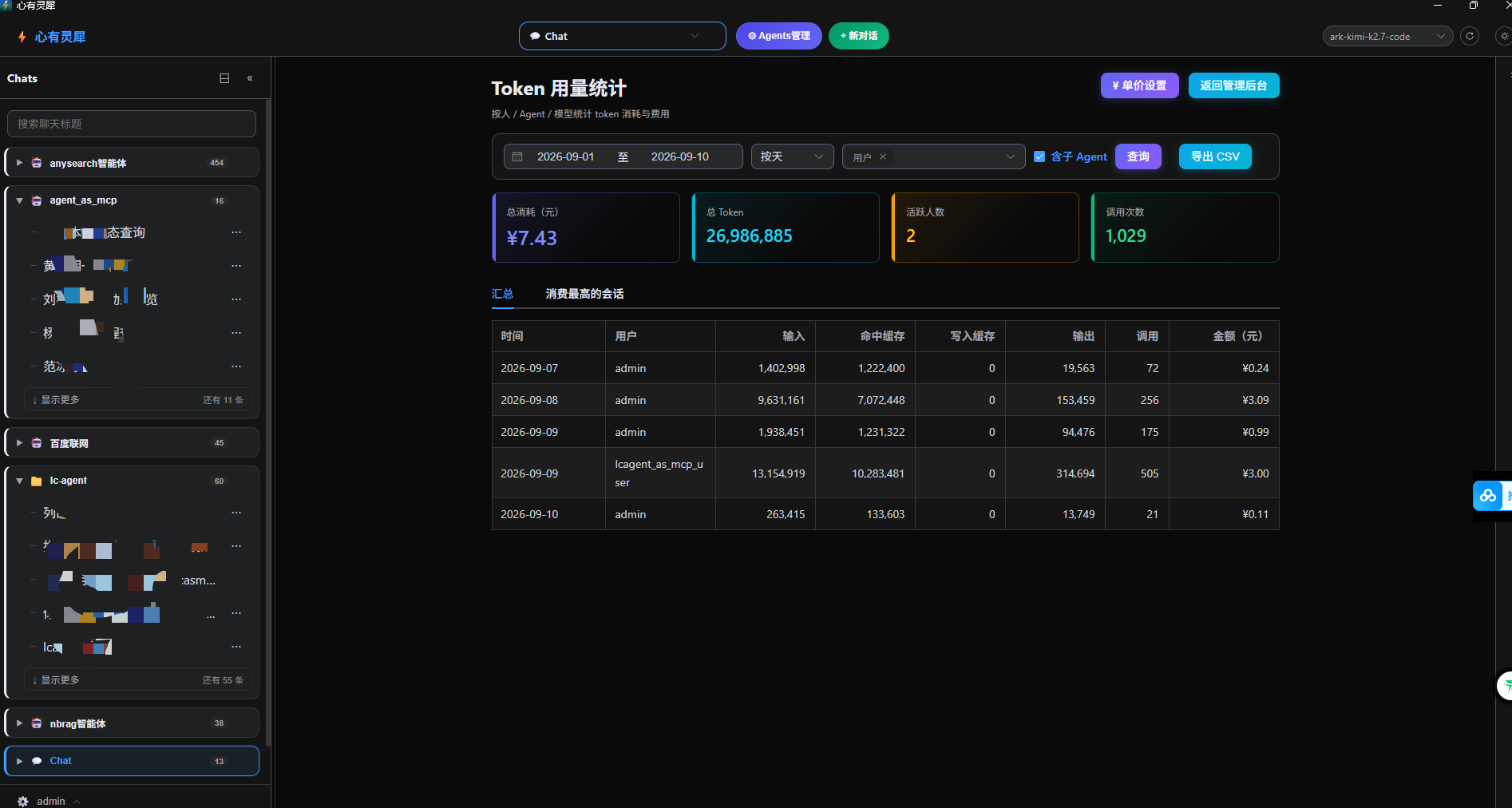
Task: Click the 百度联网 robot icon
Action: pos(37,443)
